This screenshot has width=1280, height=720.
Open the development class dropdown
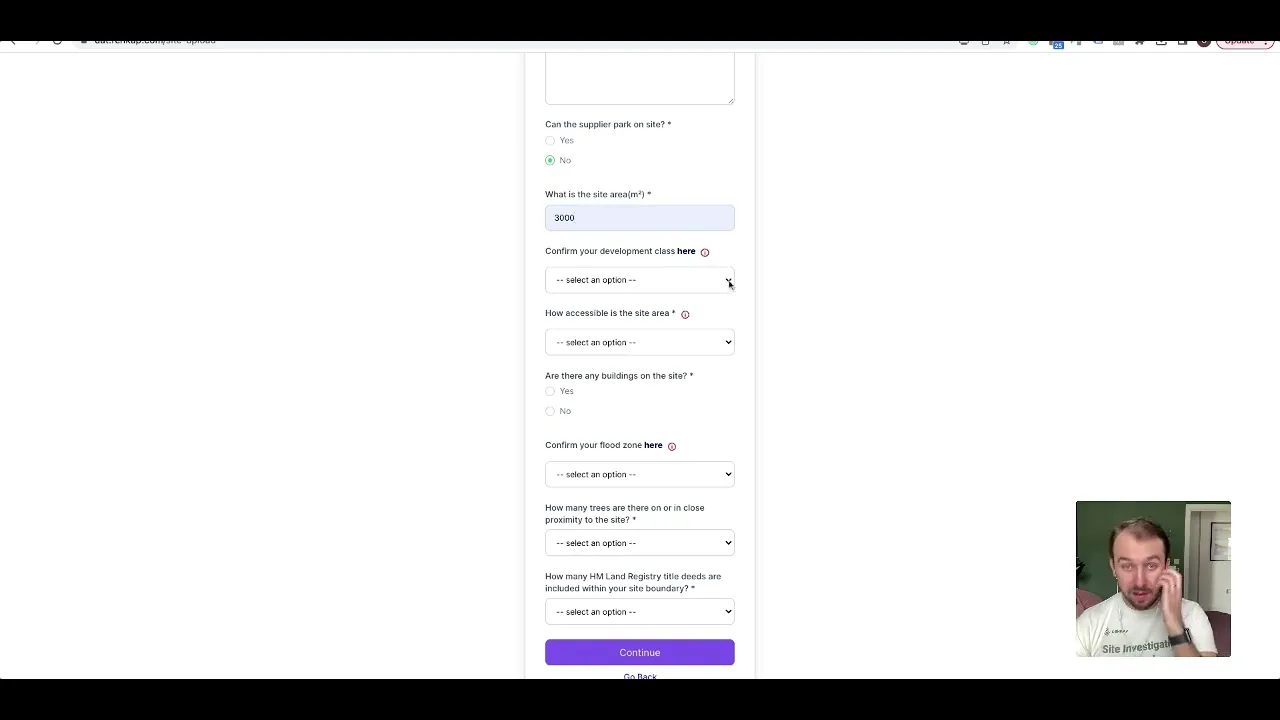pyautogui.click(x=640, y=280)
